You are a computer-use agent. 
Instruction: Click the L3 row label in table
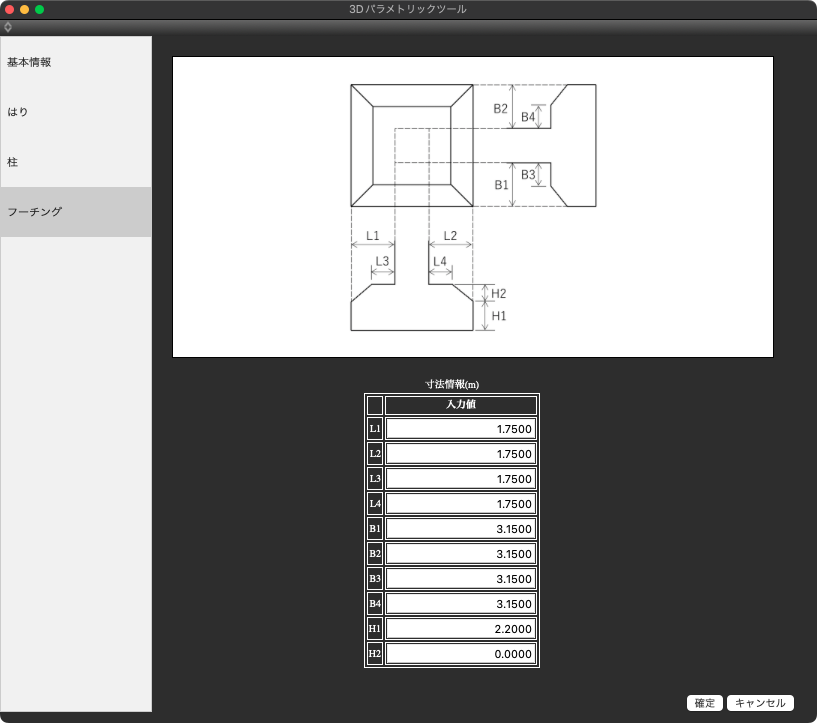(x=375, y=479)
